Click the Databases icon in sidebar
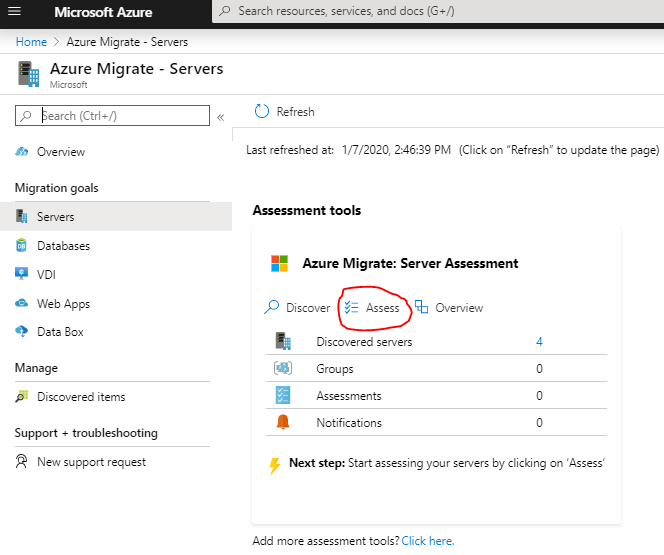 tap(21, 245)
